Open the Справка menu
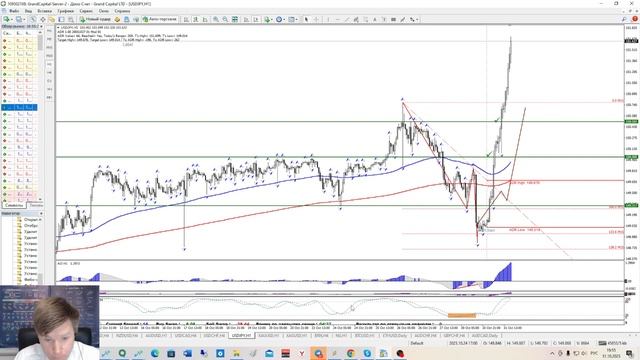 (122, 11)
